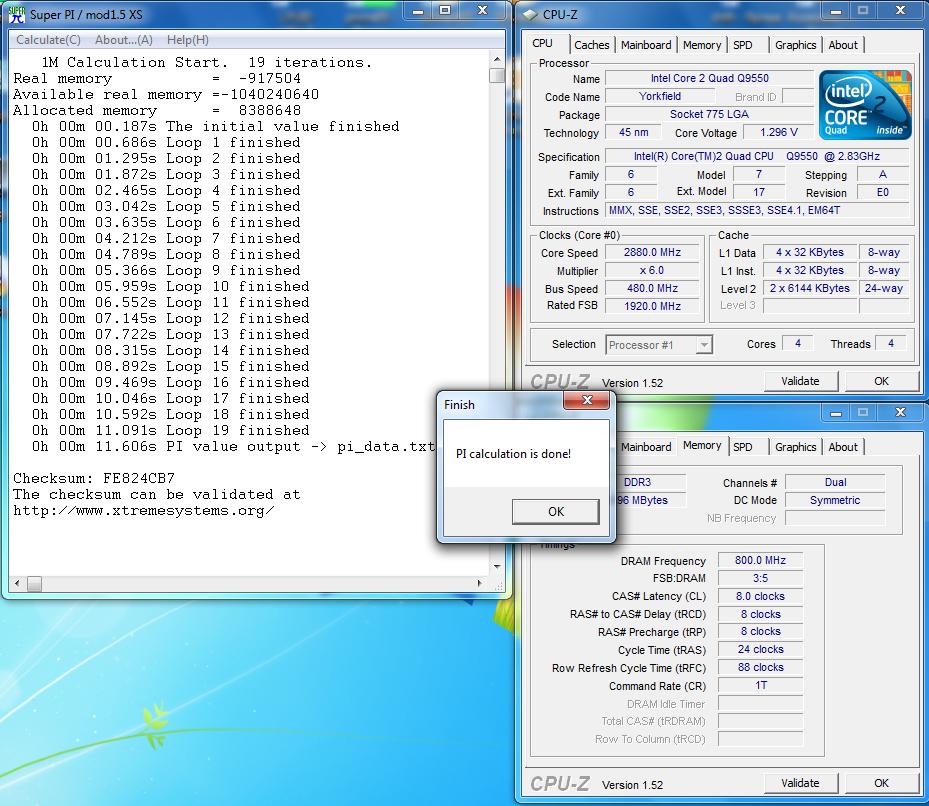
Task: Click scroll left arrow in Super PI log
Action: 17,583
